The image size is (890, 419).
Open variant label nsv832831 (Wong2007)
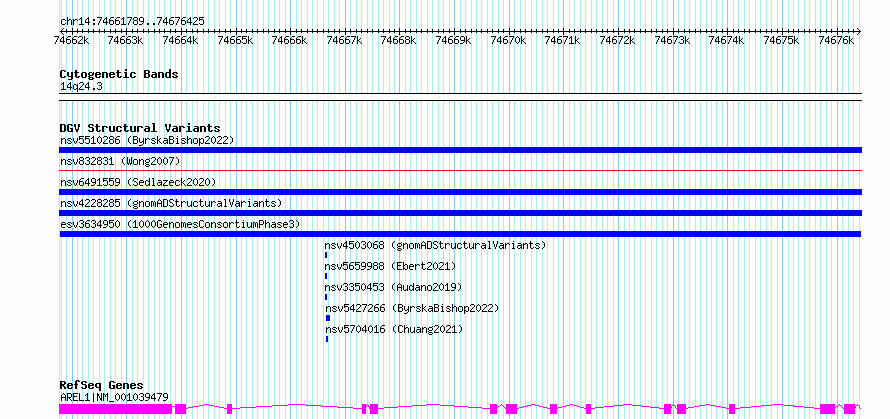120,161
